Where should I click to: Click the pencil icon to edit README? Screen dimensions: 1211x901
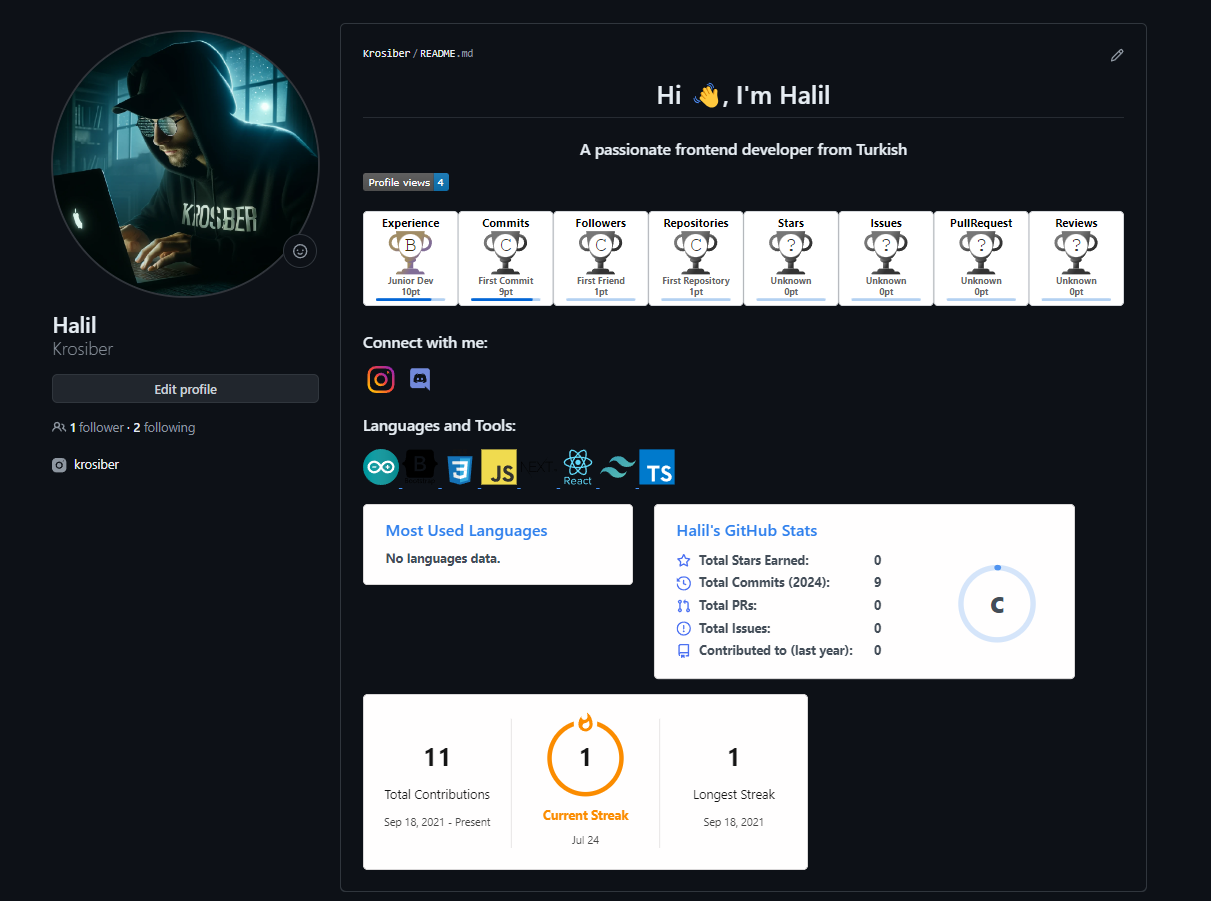click(x=1117, y=55)
